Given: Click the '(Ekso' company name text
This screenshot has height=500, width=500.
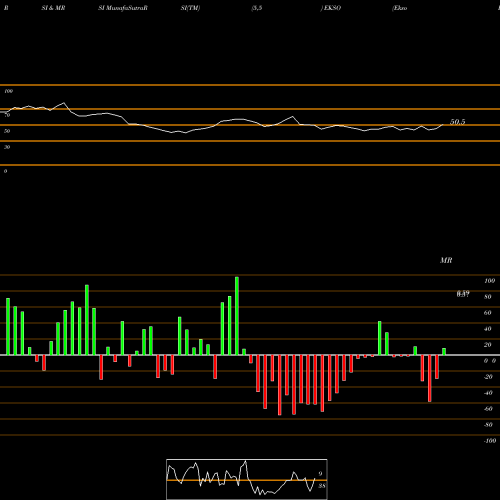Looking at the screenshot, I should (x=400, y=8).
